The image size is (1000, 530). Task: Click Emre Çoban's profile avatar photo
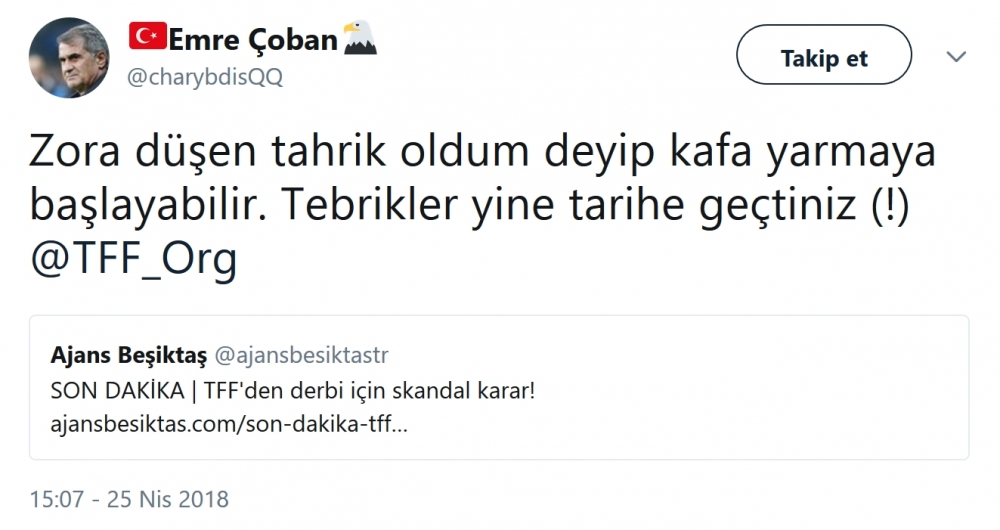[68, 57]
